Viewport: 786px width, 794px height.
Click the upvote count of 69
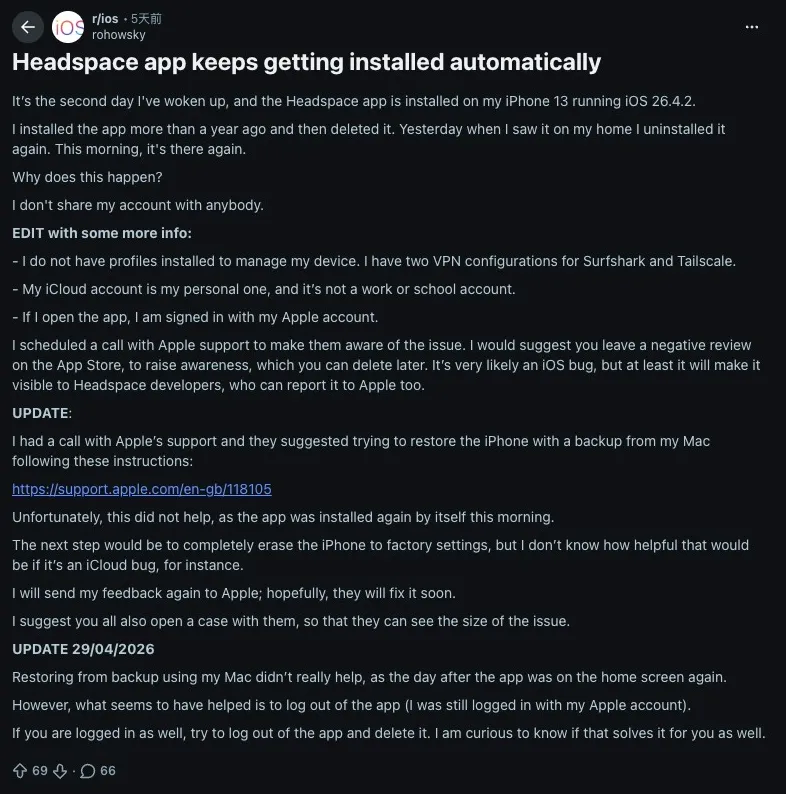[x=40, y=771]
